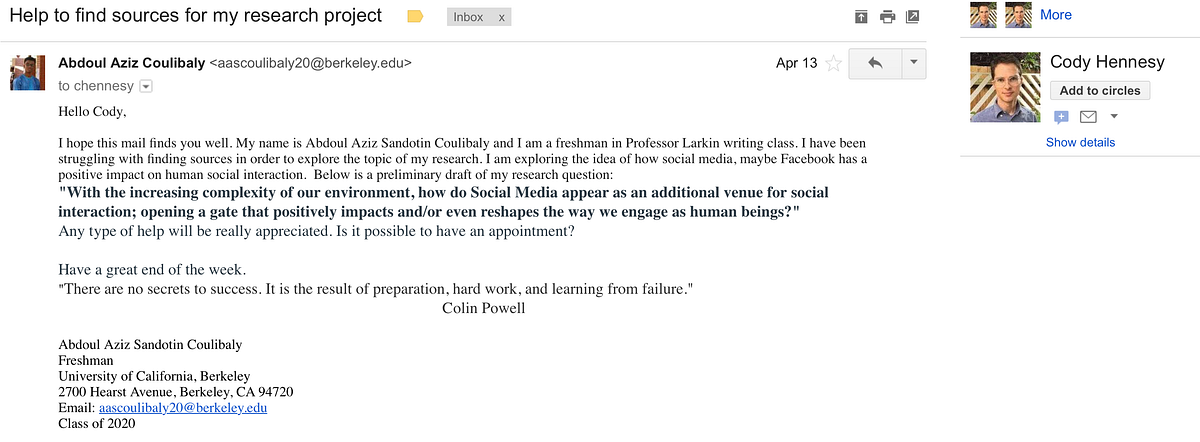Click the Inbox label tag
Screen dimensions: 1200x442
[x=468, y=17]
